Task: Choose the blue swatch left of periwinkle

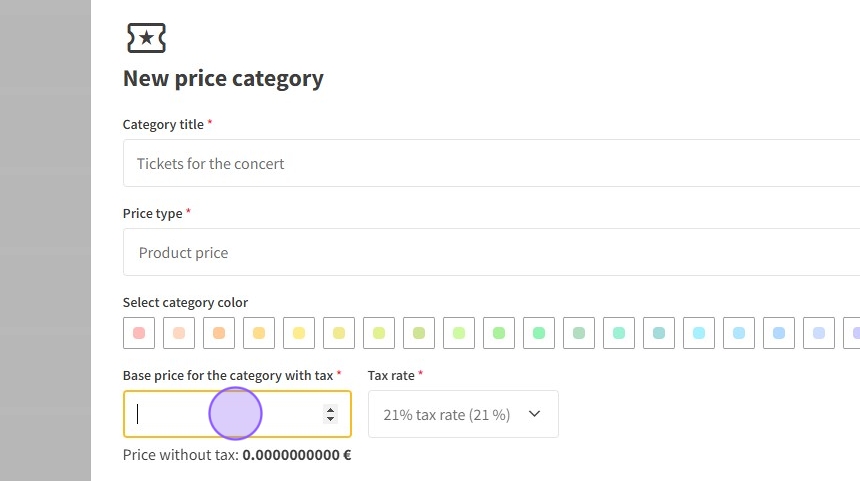Action: point(779,333)
